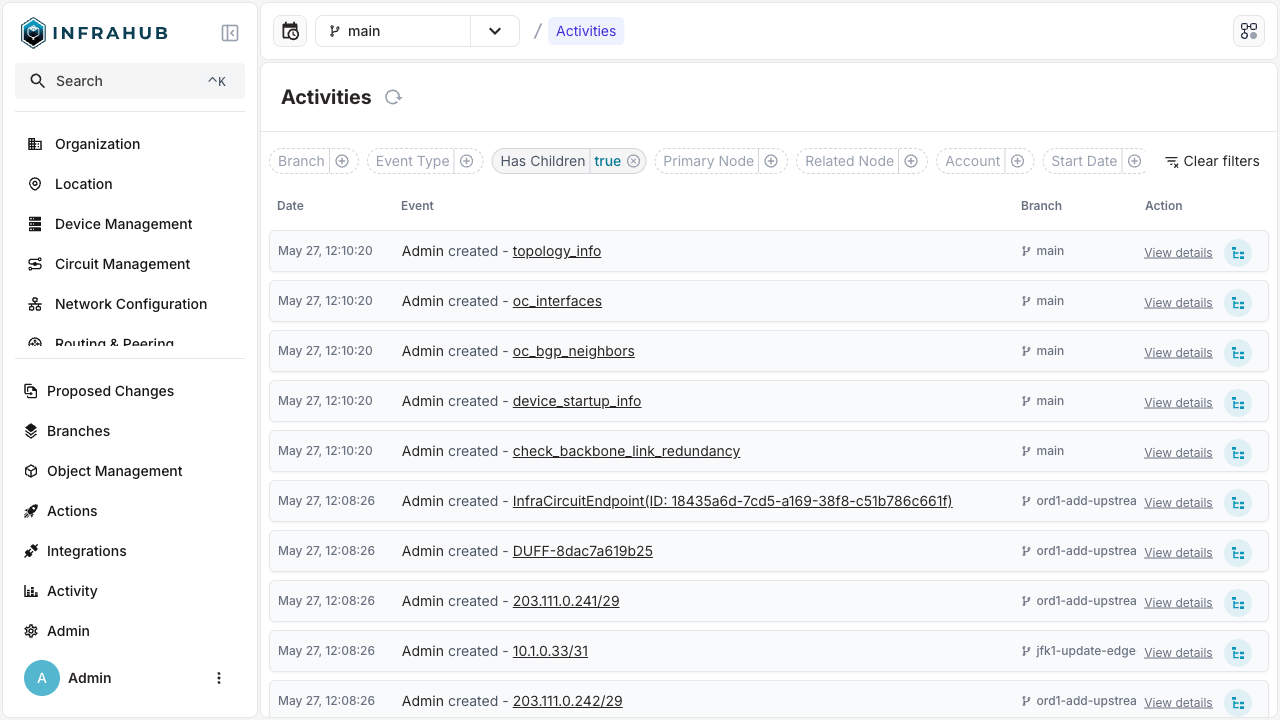This screenshot has width=1280, height=720.
Task: Open the main branch selector dropdown
Action: click(x=495, y=31)
